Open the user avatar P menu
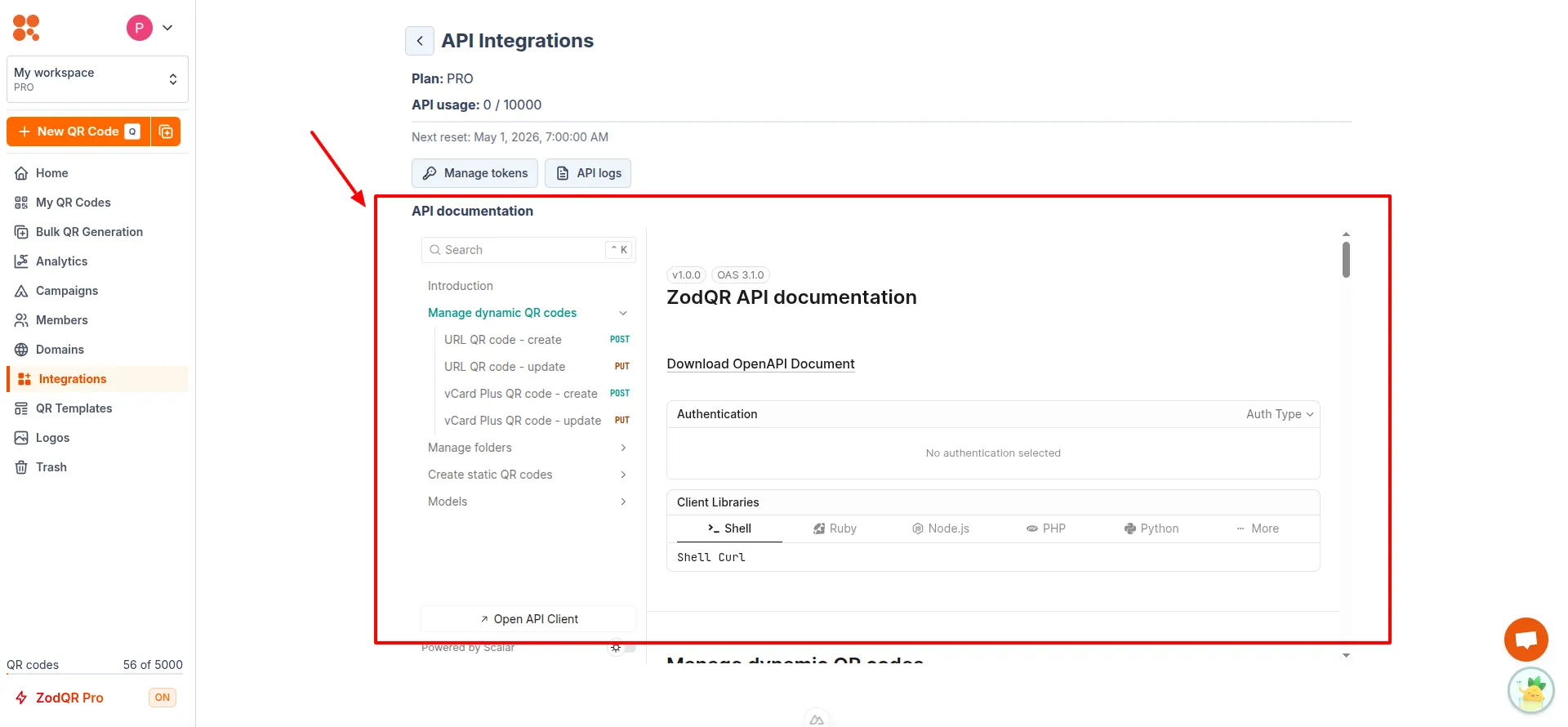This screenshot has width=1568, height=727. click(x=140, y=28)
